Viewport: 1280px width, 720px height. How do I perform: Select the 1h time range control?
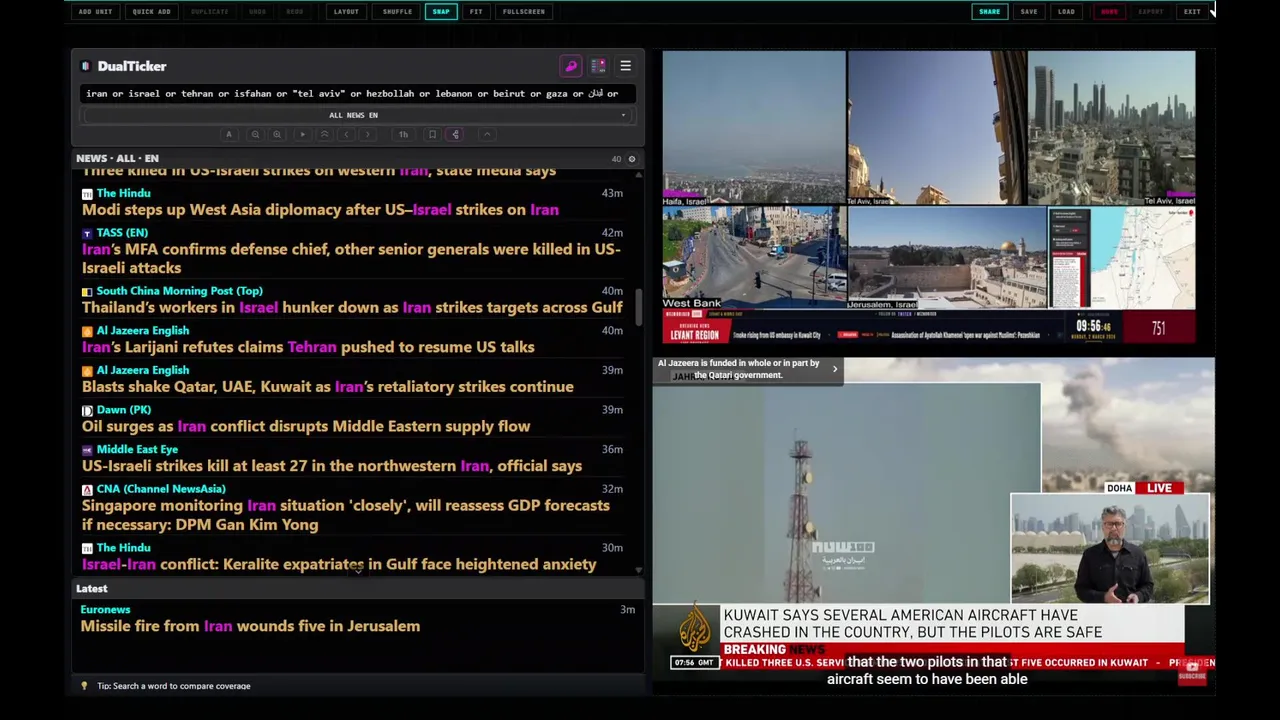pos(403,134)
